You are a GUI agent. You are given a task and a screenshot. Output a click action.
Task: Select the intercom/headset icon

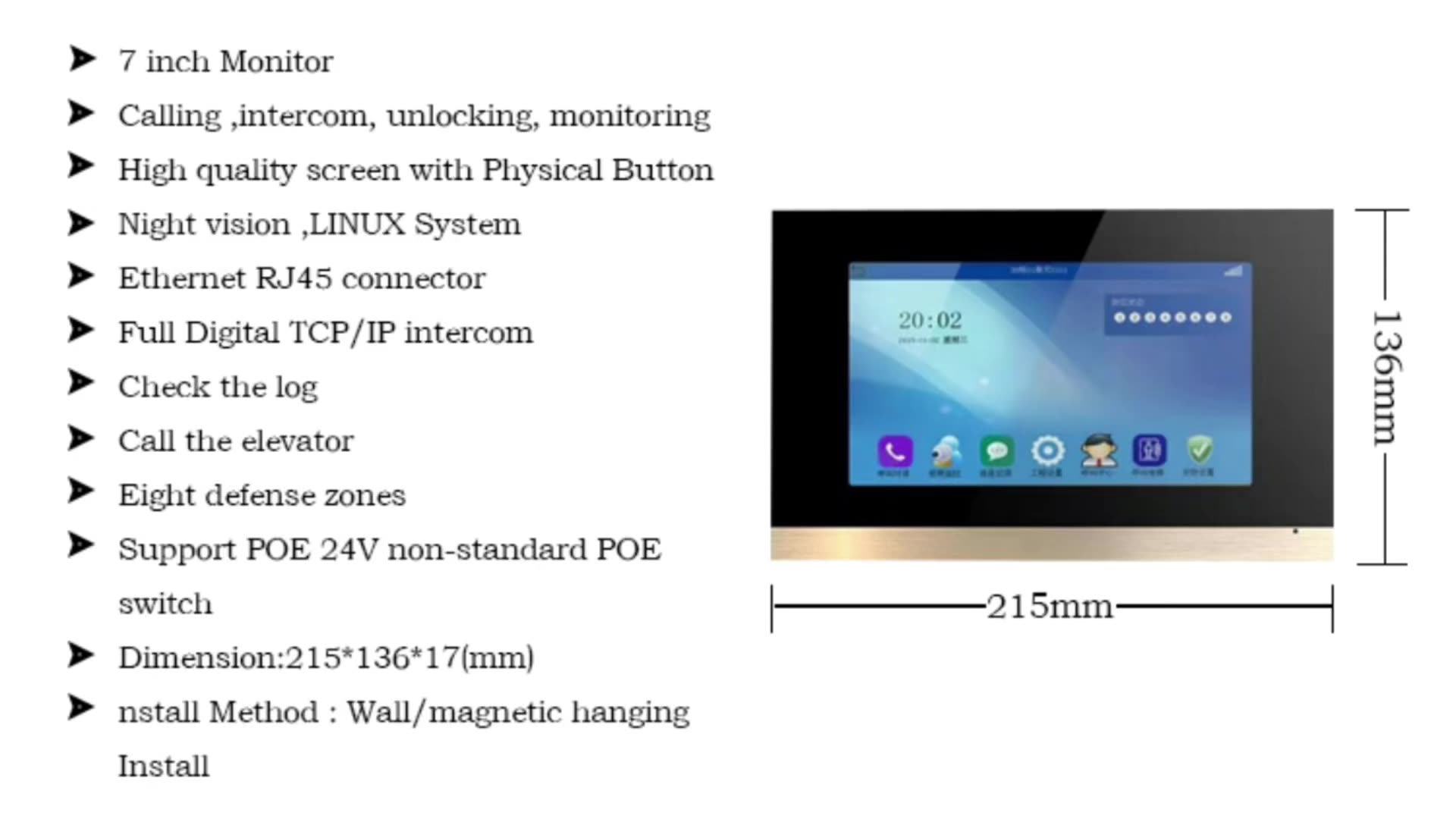(892, 452)
